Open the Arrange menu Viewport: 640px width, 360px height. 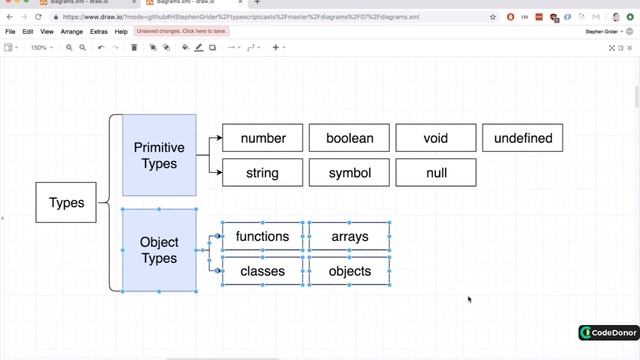click(x=72, y=31)
